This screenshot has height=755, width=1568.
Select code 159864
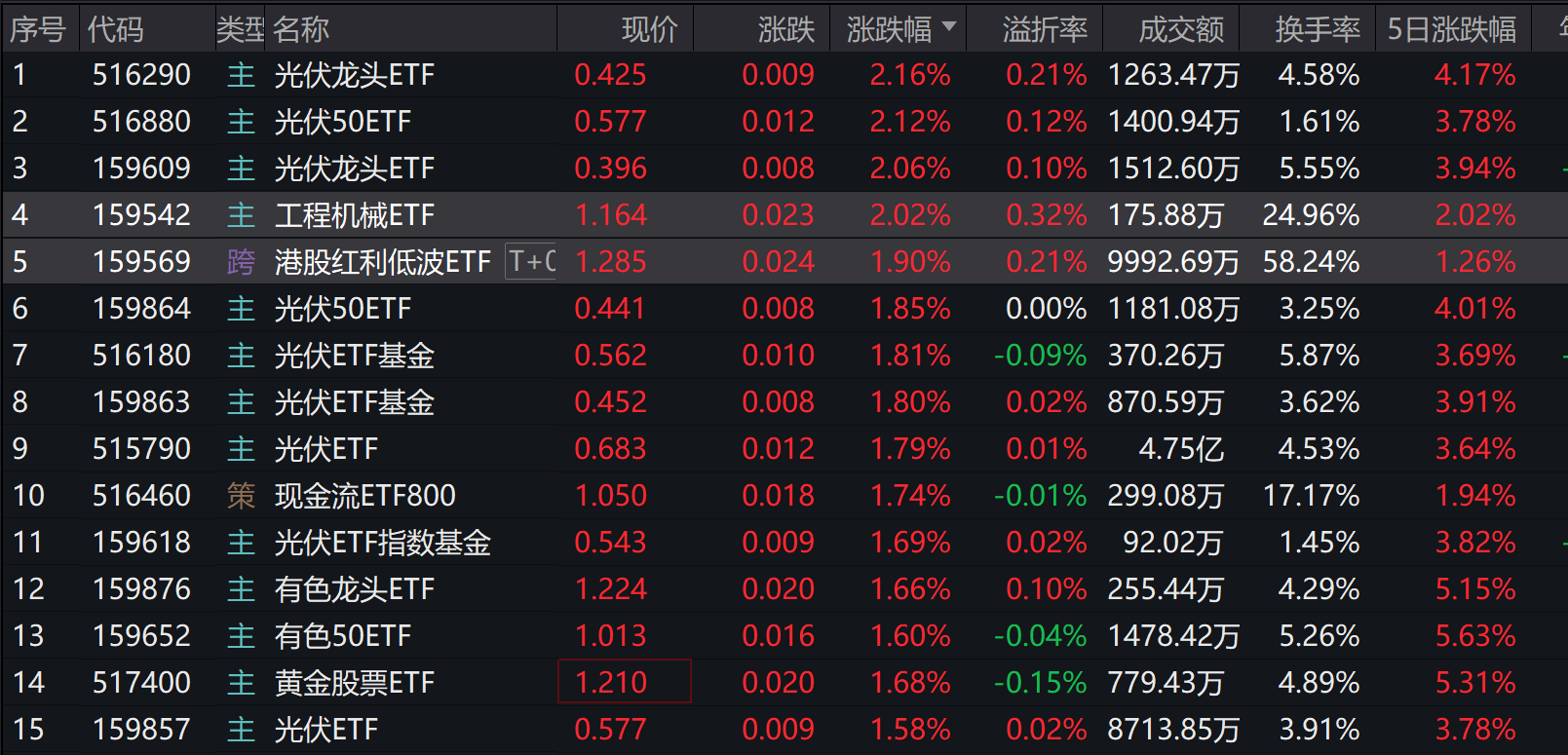[141, 309]
